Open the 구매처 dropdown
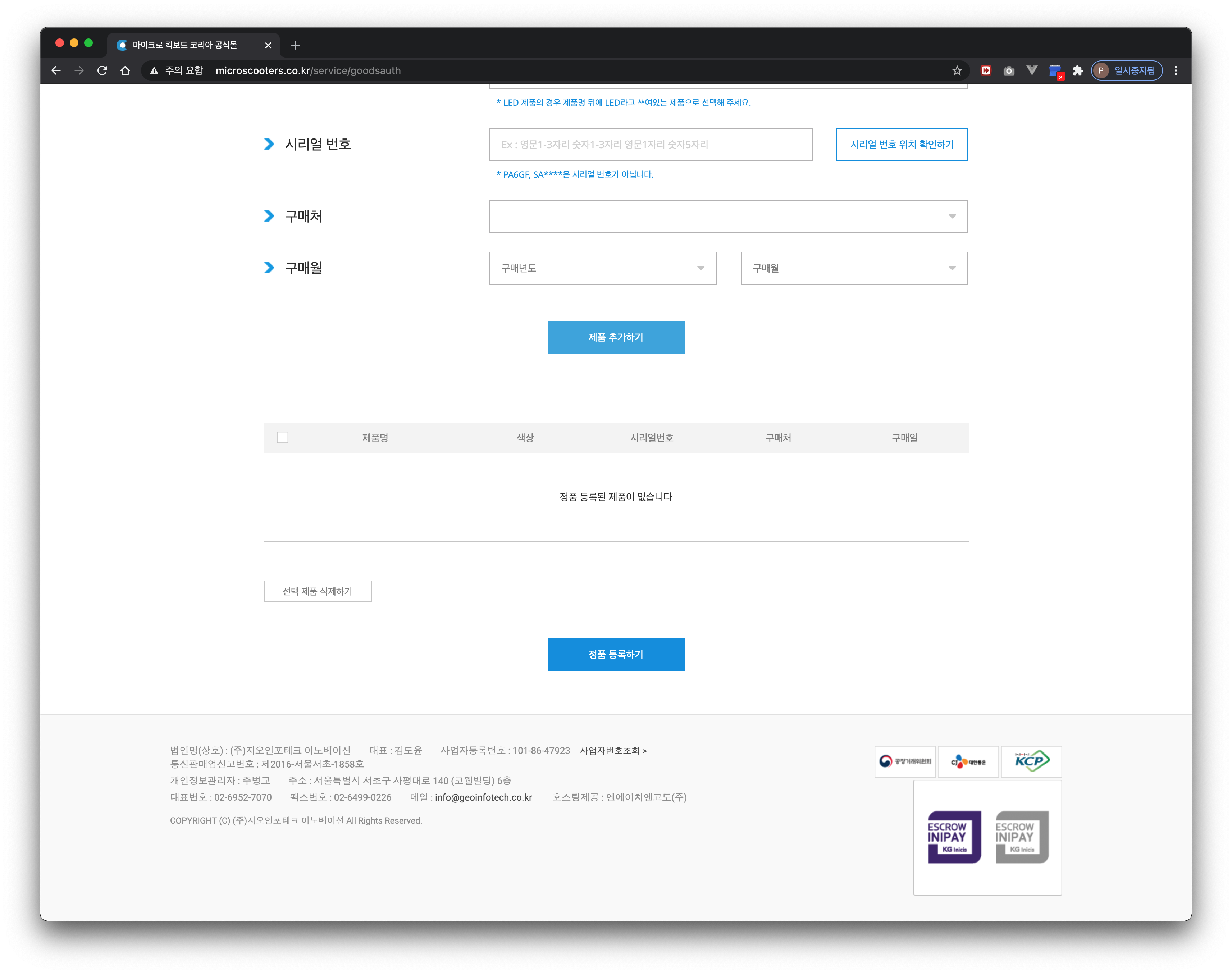This screenshot has height=974, width=1232. tap(727, 216)
